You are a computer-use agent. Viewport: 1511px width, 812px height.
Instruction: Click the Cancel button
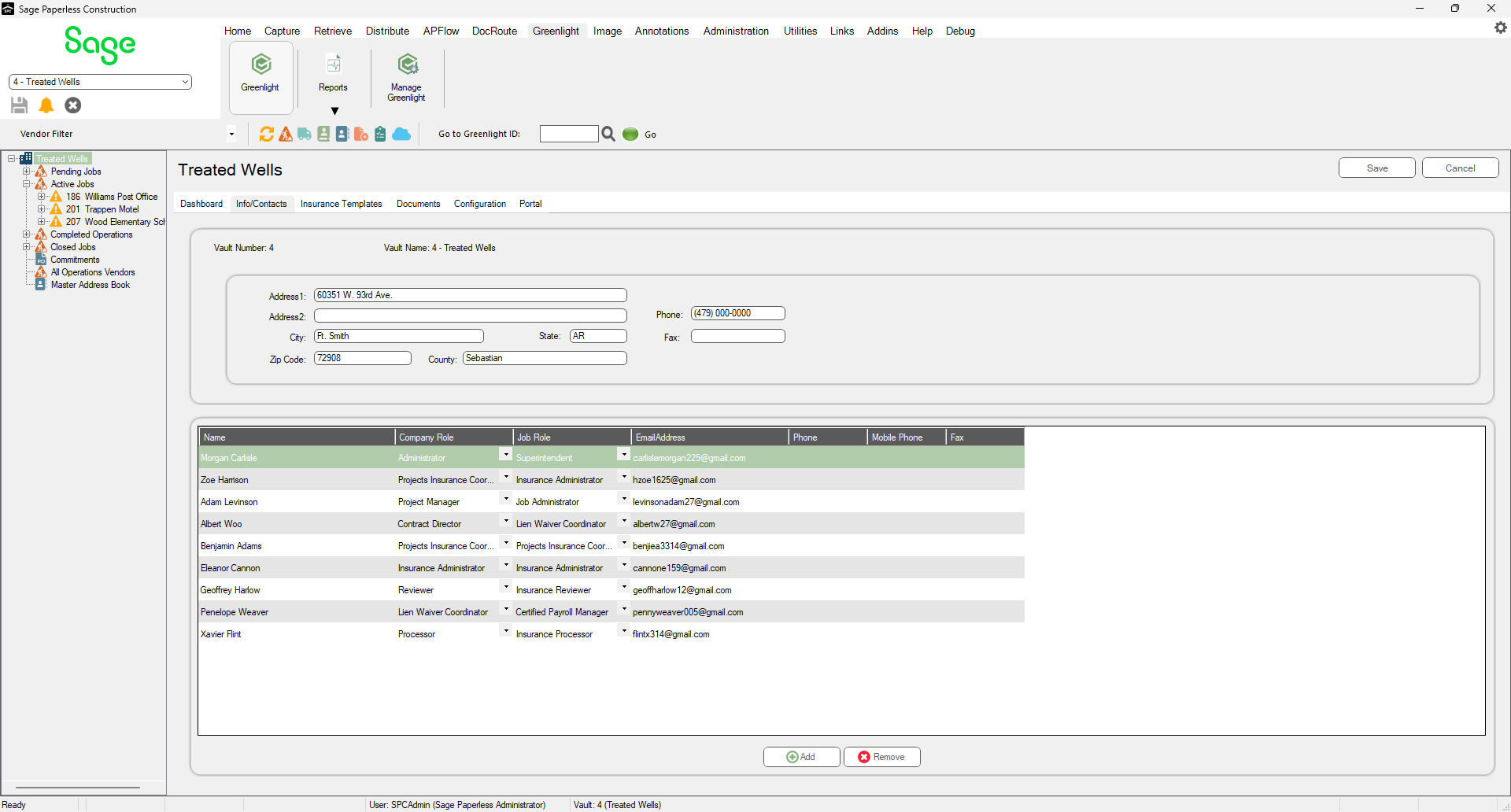click(x=1460, y=168)
